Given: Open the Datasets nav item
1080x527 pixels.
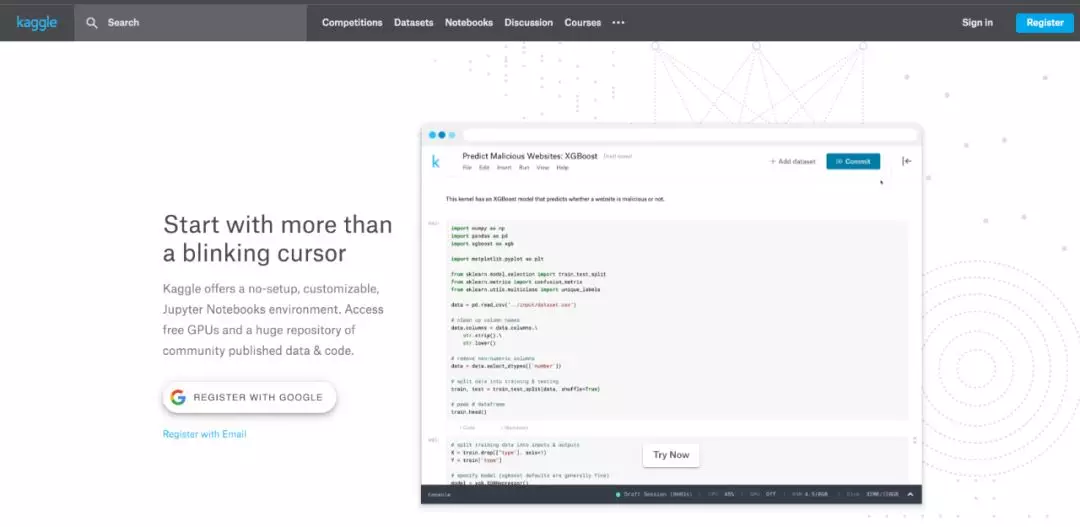Looking at the screenshot, I should click(x=413, y=23).
